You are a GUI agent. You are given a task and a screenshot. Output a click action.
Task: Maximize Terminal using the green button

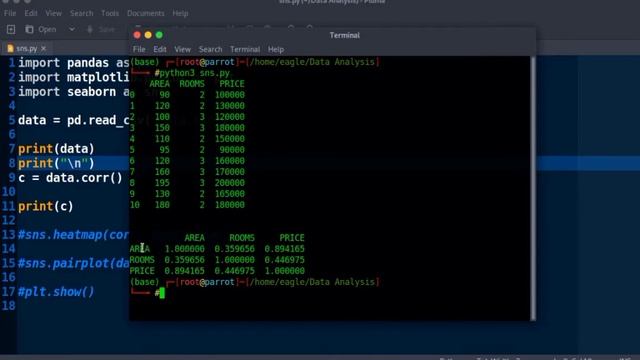click(x=159, y=35)
